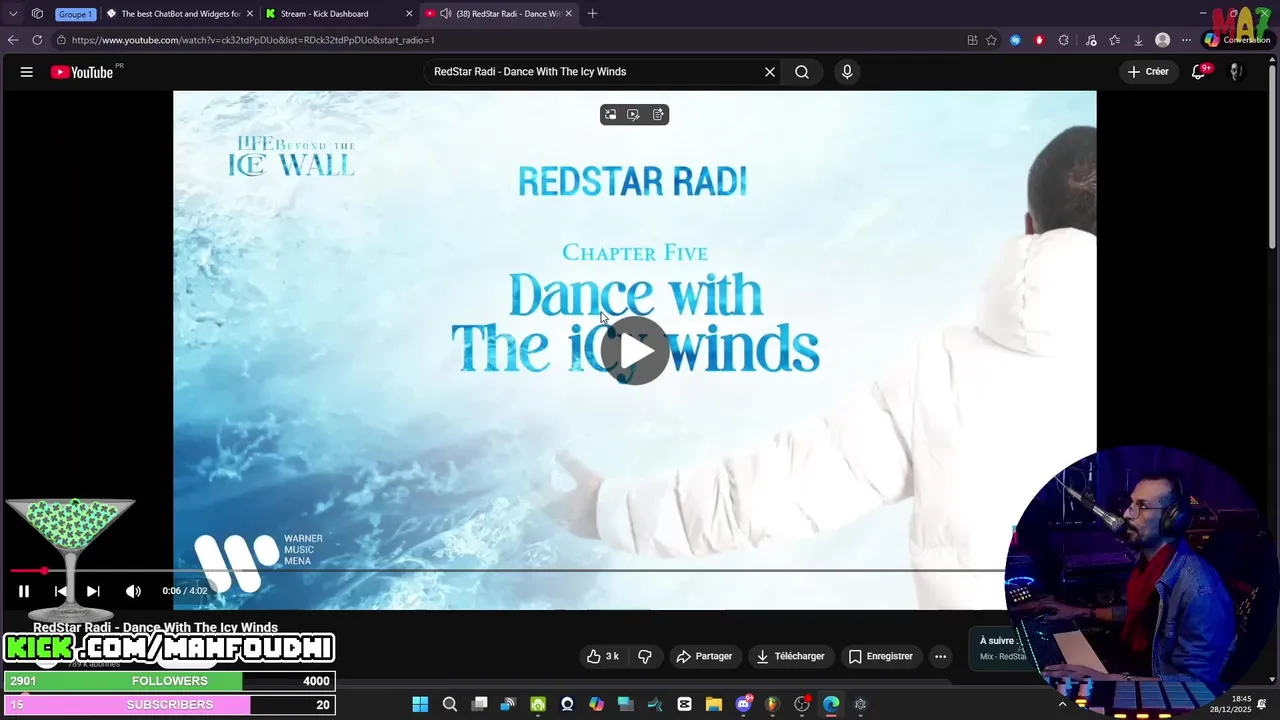Viewport: 1280px width, 720px height.
Task: Click the Partager share button
Action: tap(704, 656)
